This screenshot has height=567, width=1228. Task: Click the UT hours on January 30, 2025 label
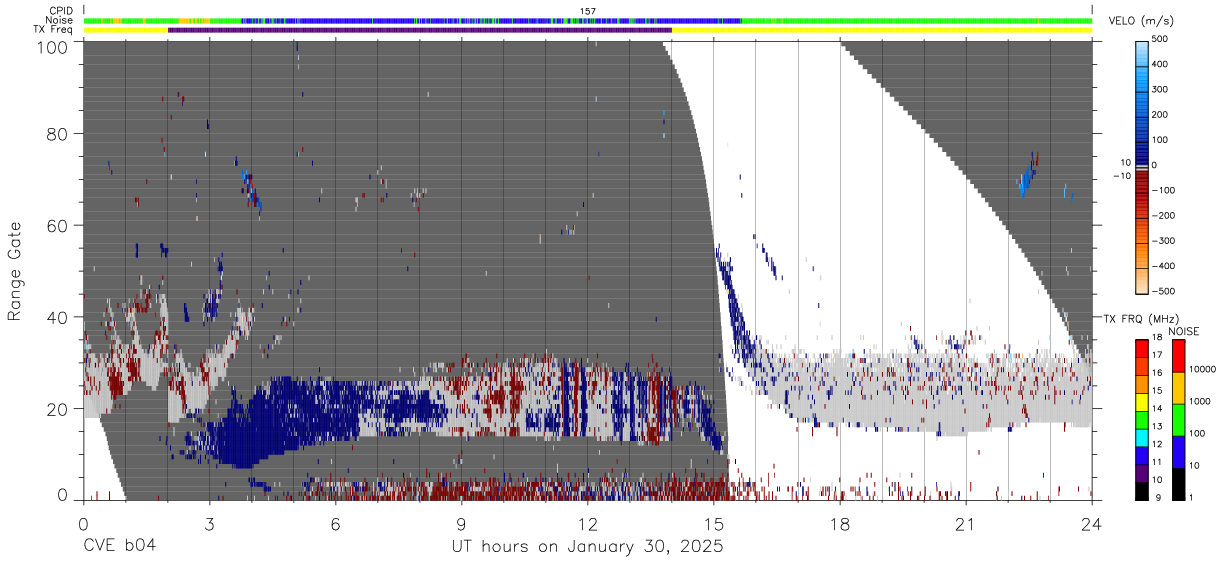coord(587,547)
